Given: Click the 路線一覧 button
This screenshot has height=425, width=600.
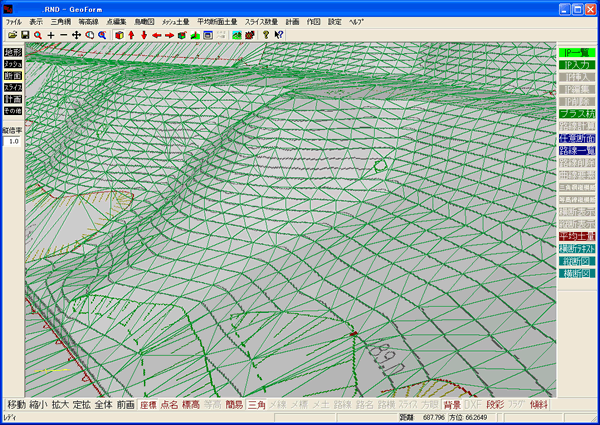Looking at the screenshot, I should click(x=577, y=150).
